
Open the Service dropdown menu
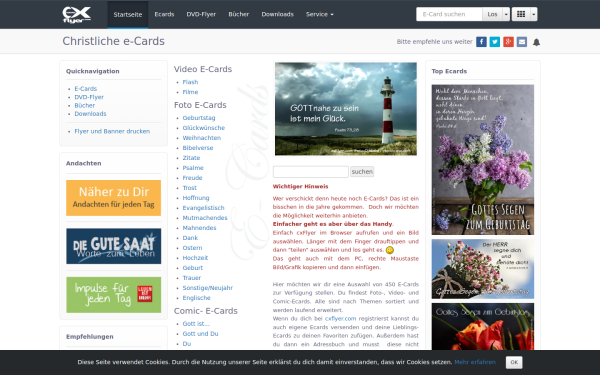click(320, 14)
